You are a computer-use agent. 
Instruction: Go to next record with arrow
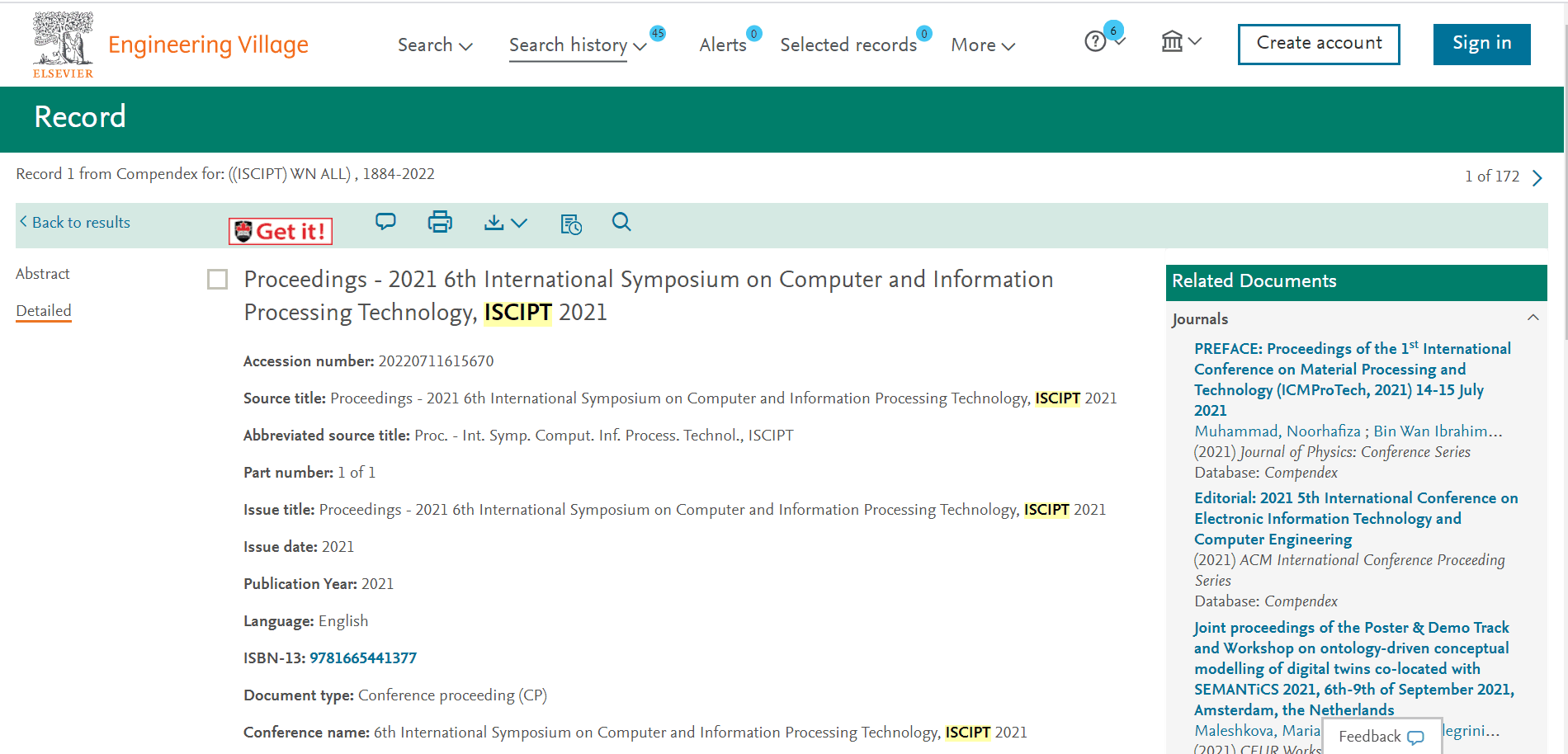click(x=1537, y=177)
